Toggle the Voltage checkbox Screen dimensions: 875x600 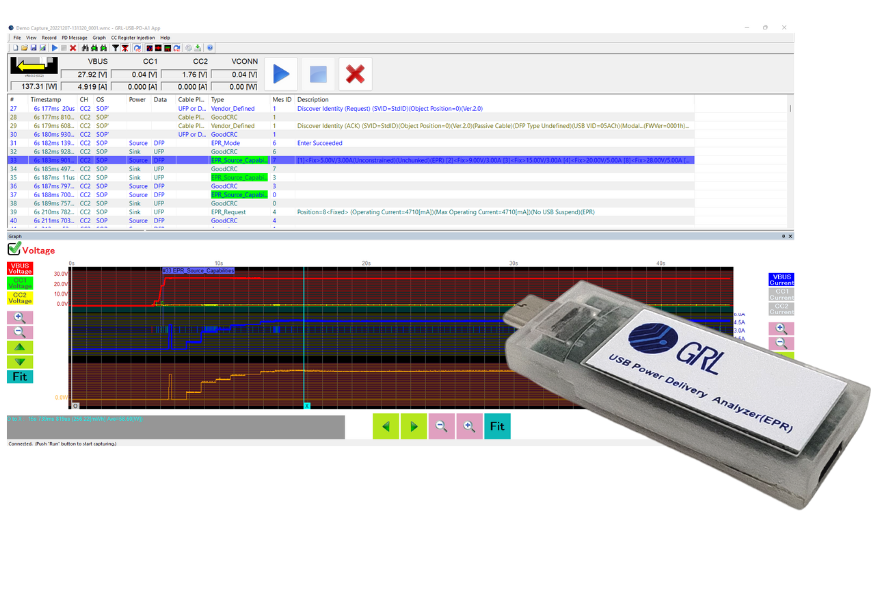click(14, 249)
